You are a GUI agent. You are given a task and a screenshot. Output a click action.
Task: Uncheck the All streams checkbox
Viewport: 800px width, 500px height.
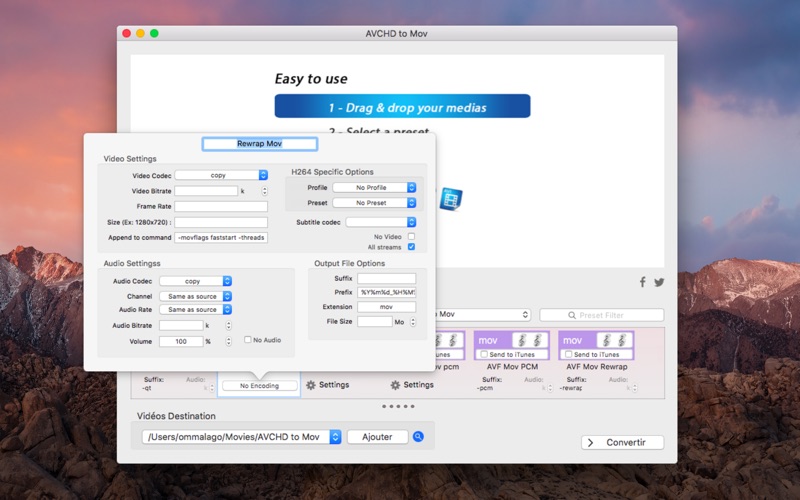point(411,247)
